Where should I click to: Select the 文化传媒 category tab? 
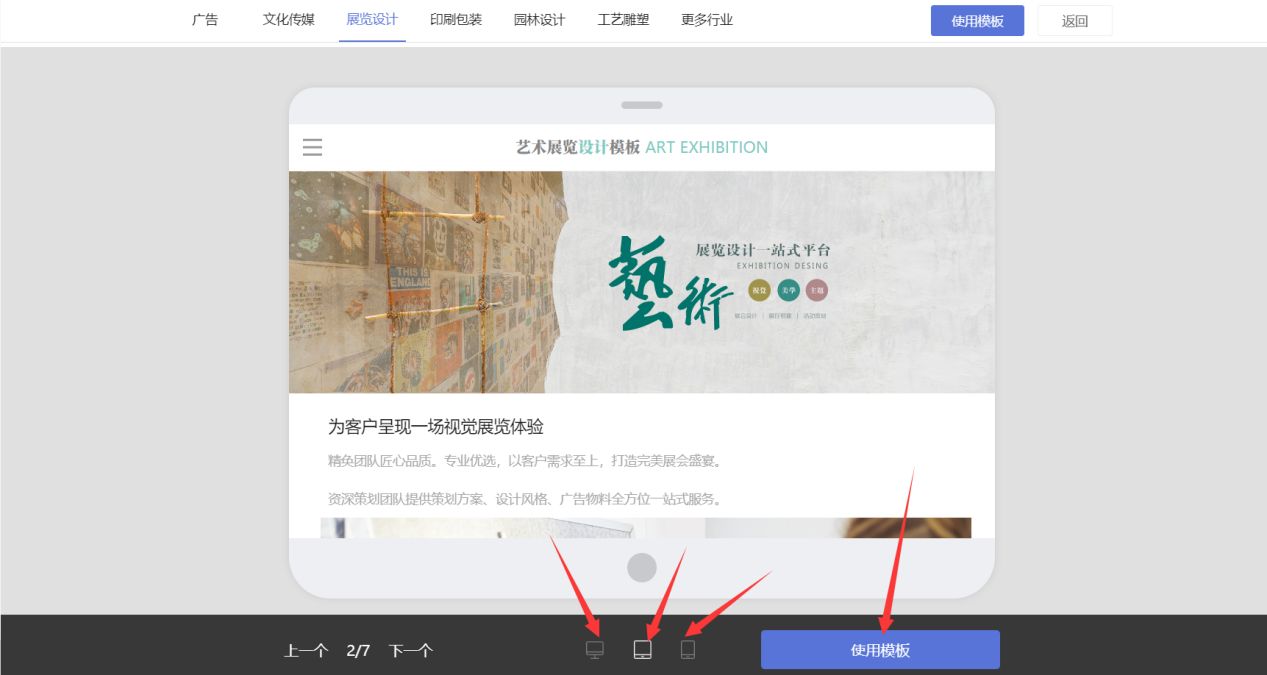[x=289, y=19]
